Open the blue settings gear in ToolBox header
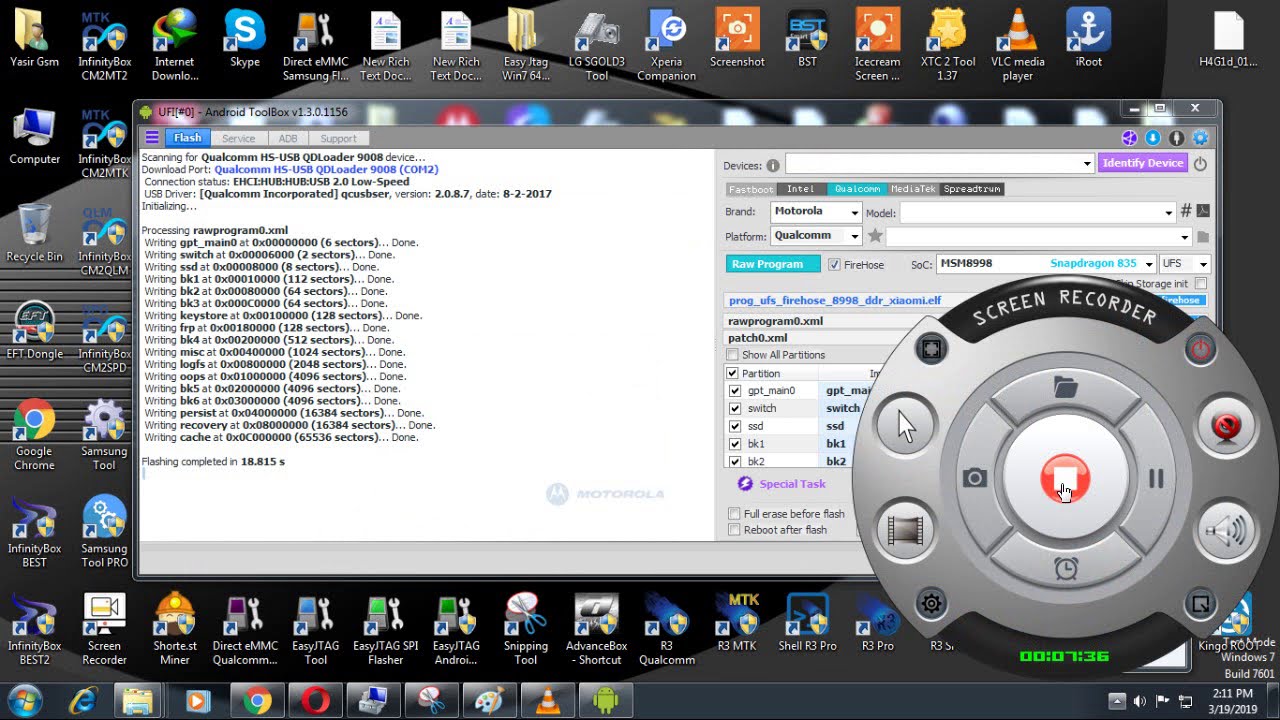 click(x=1201, y=138)
